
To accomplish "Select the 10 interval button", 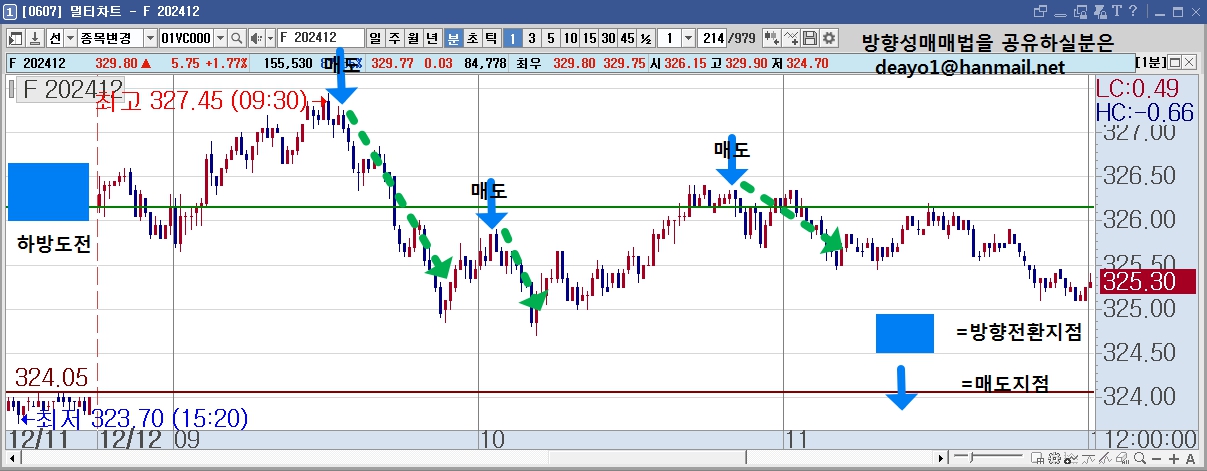I will pyautogui.click(x=569, y=38).
